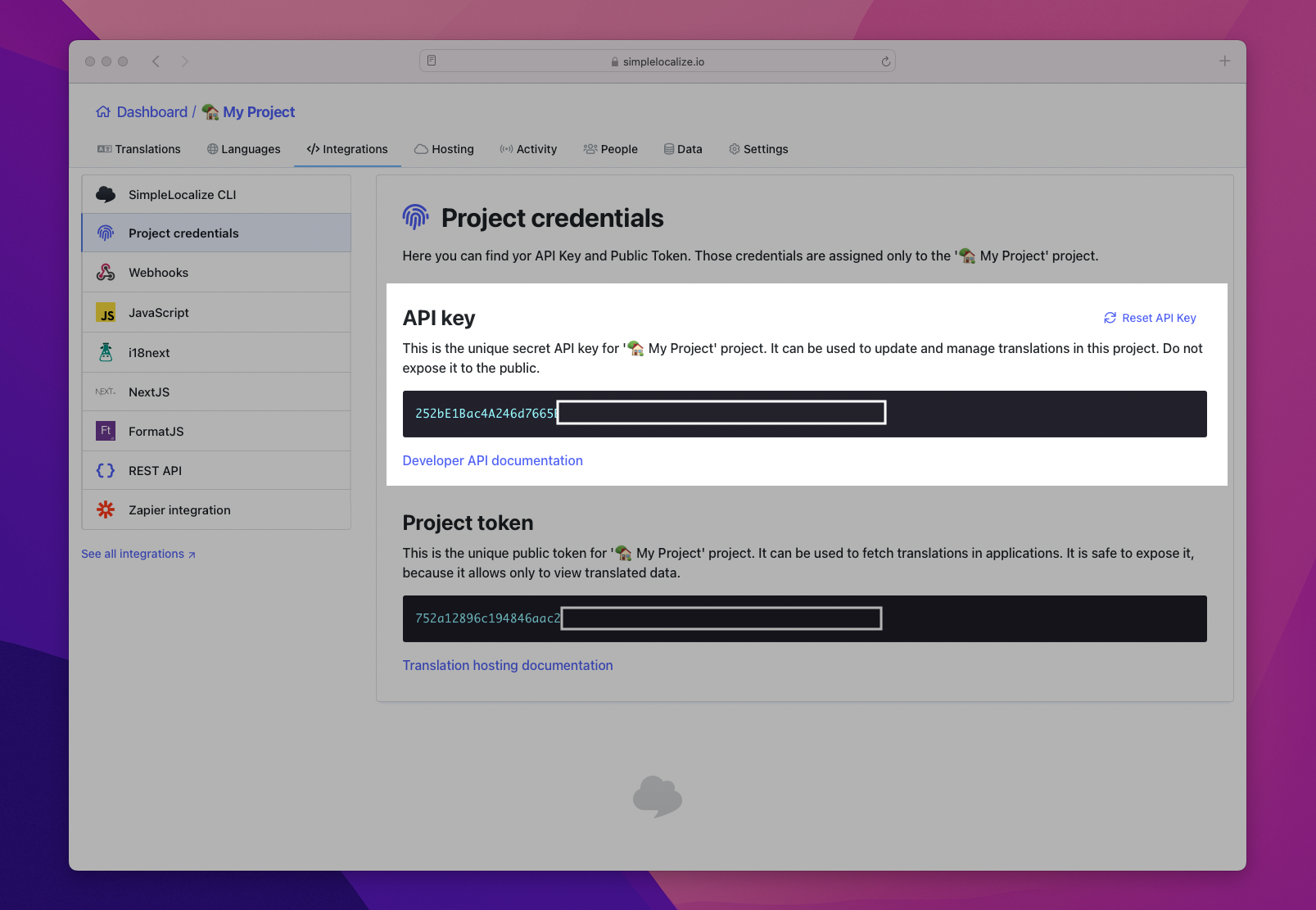Click the Dashboard home icon
This screenshot has width=1316, height=910.
[103, 111]
